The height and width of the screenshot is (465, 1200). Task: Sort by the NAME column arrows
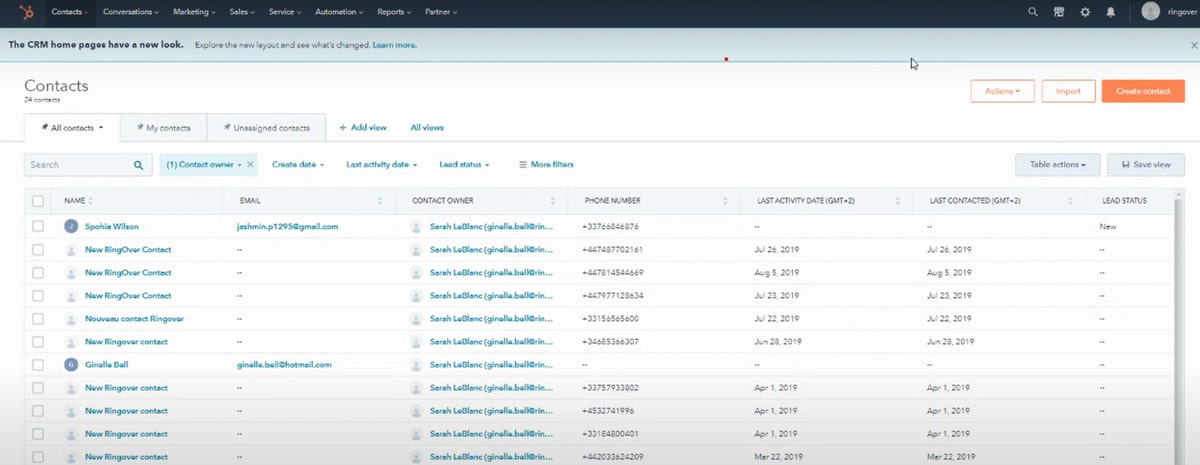(x=90, y=201)
